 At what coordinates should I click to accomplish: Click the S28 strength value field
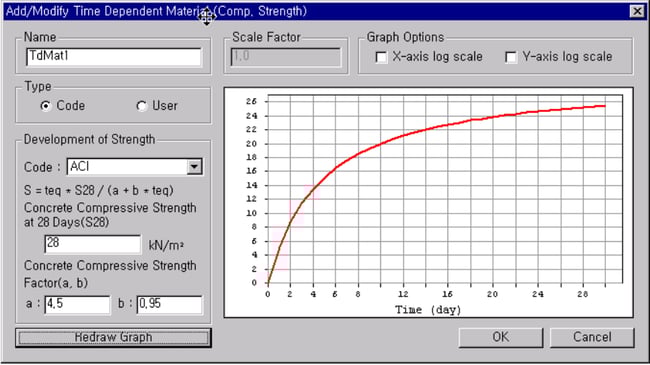coord(92,244)
